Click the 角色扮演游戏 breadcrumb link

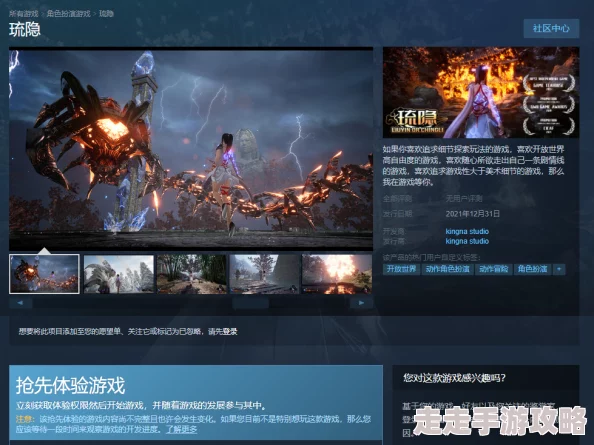[x=69, y=14]
